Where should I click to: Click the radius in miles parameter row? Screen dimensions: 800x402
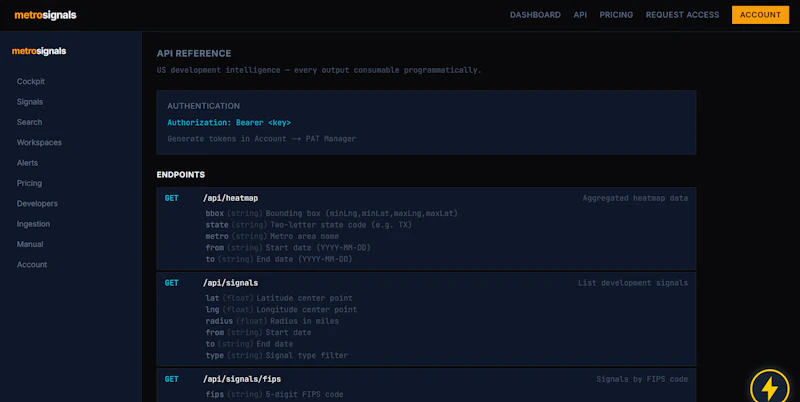click(x=272, y=321)
